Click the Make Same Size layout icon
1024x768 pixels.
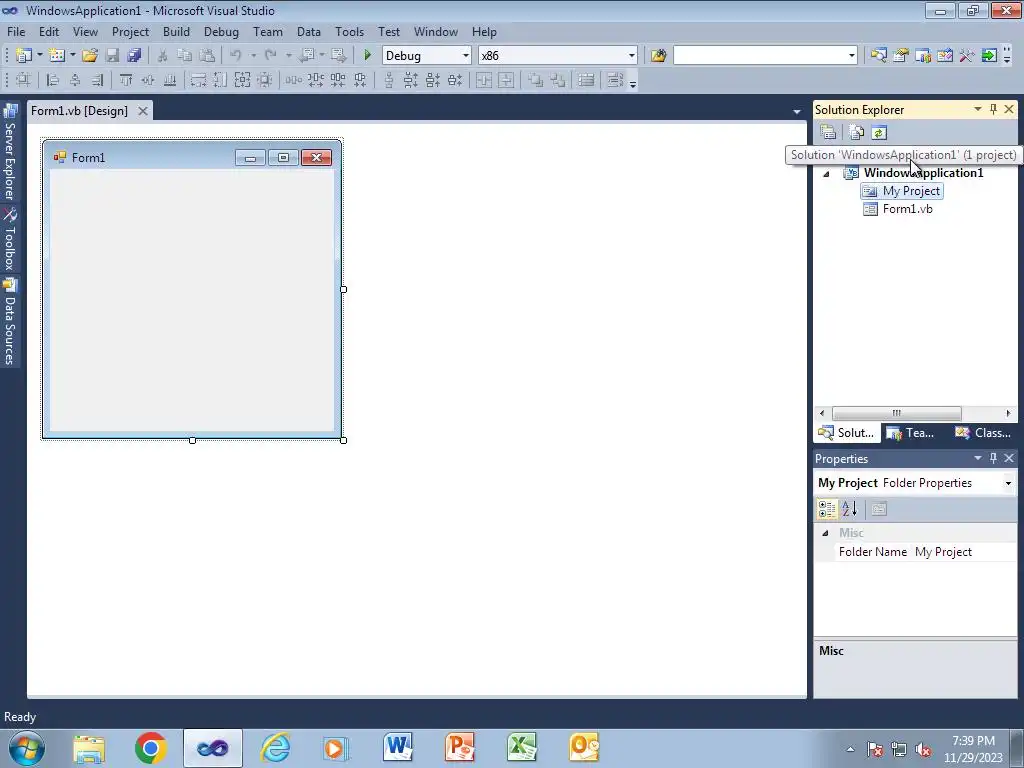coord(242,80)
